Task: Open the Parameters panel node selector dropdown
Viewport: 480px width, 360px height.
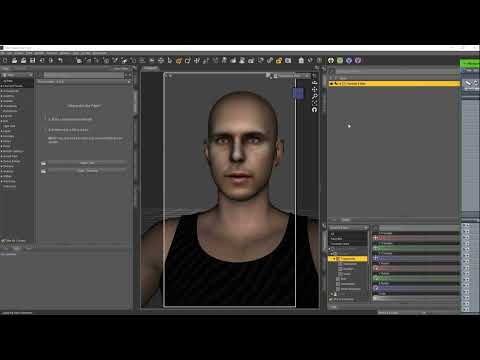Action: coord(348,228)
